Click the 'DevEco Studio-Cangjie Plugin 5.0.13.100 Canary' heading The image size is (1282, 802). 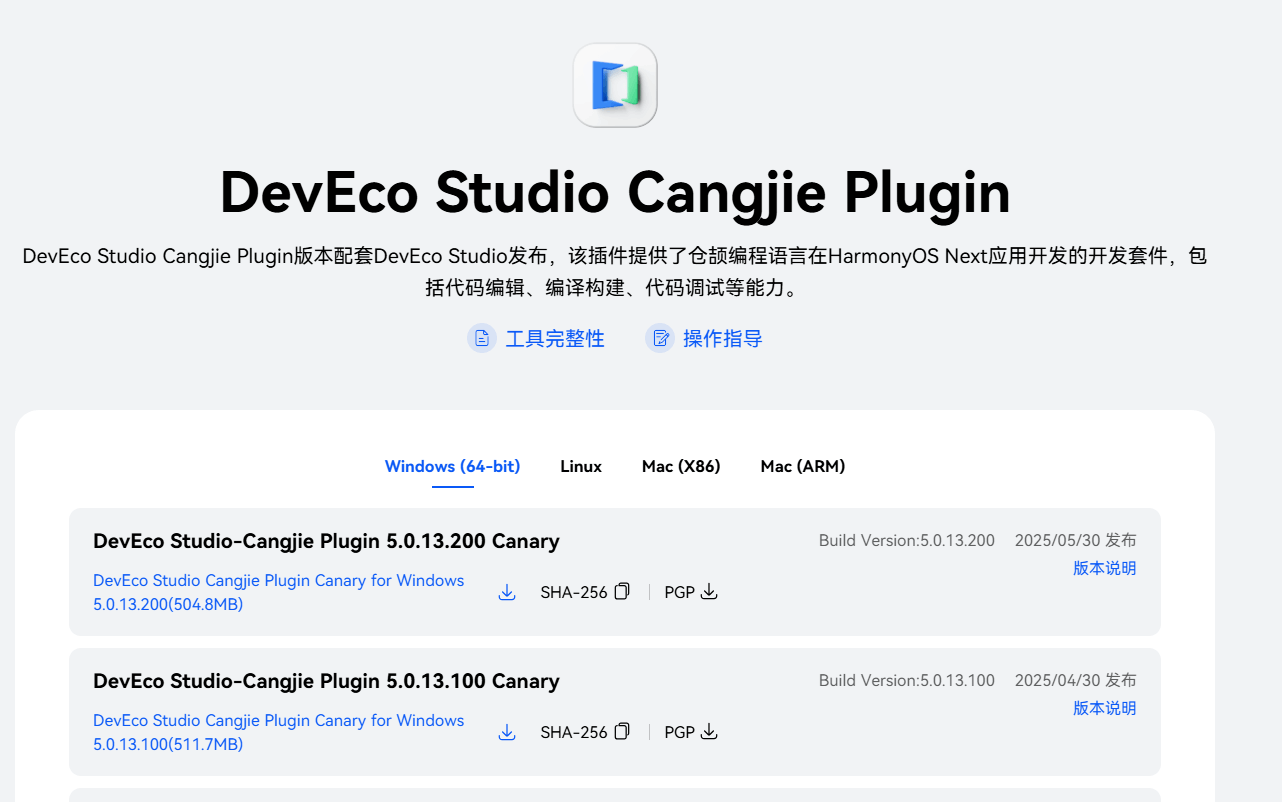[326, 681]
